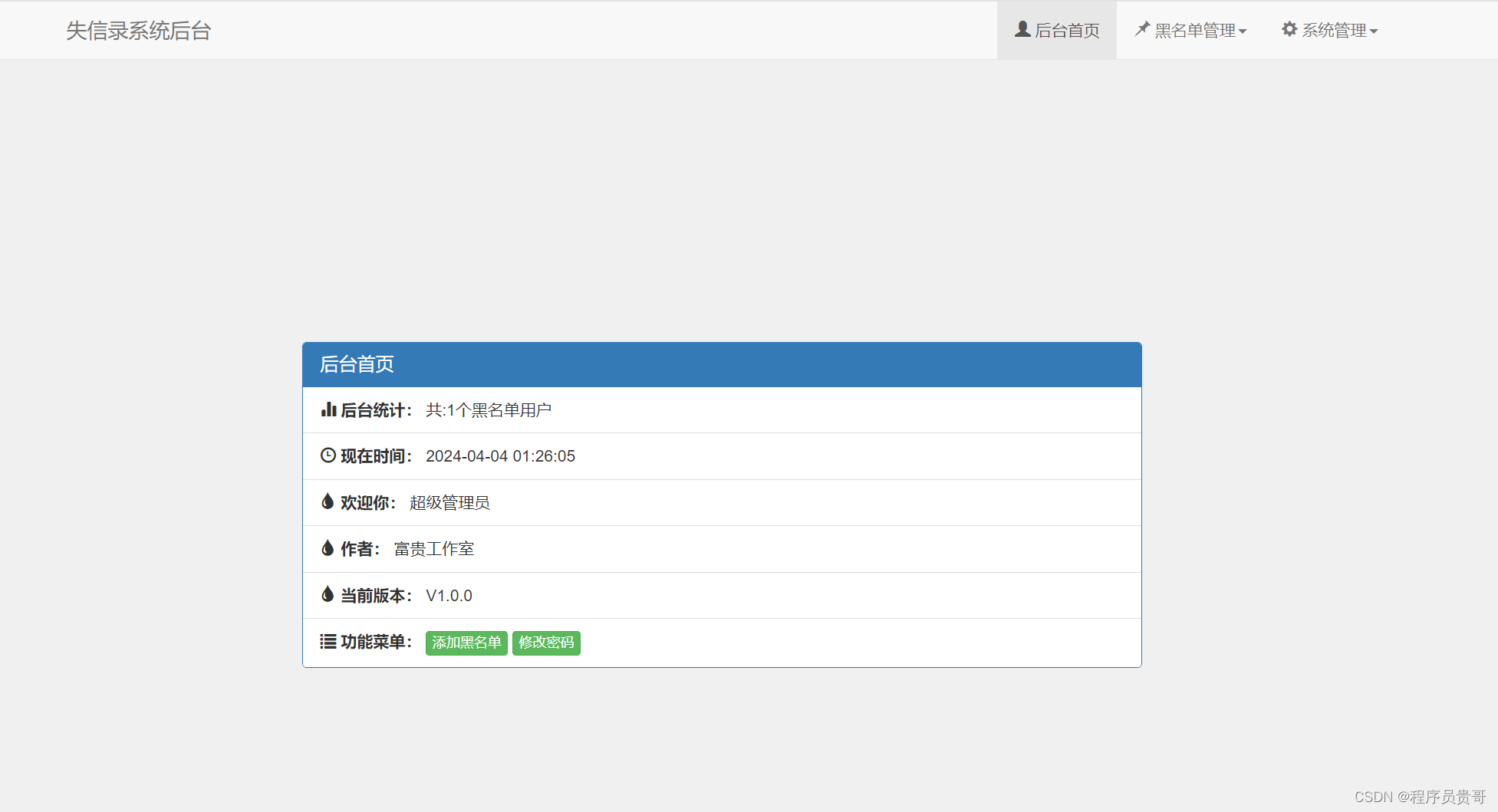Go to 失信录系统后台 brand link
Viewport: 1498px width, 812px height.
[139, 31]
